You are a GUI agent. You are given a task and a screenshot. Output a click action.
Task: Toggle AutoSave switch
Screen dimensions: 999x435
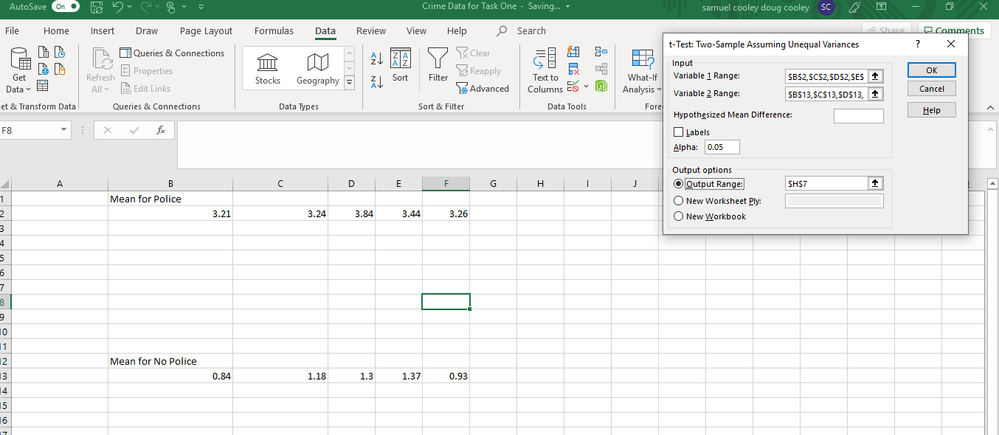pos(66,7)
